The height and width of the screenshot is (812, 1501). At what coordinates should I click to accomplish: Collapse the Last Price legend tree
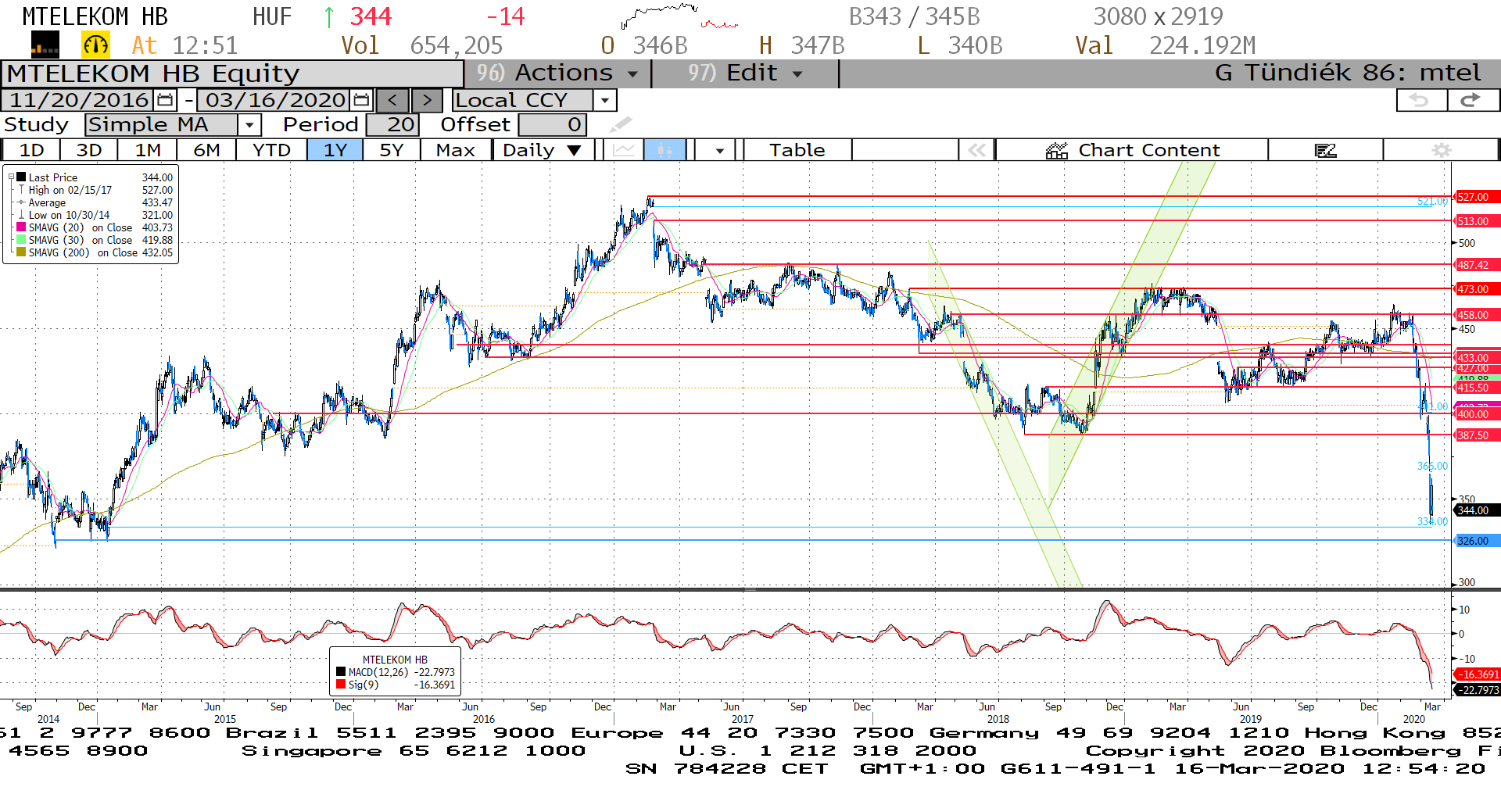pyautogui.click(x=11, y=177)
